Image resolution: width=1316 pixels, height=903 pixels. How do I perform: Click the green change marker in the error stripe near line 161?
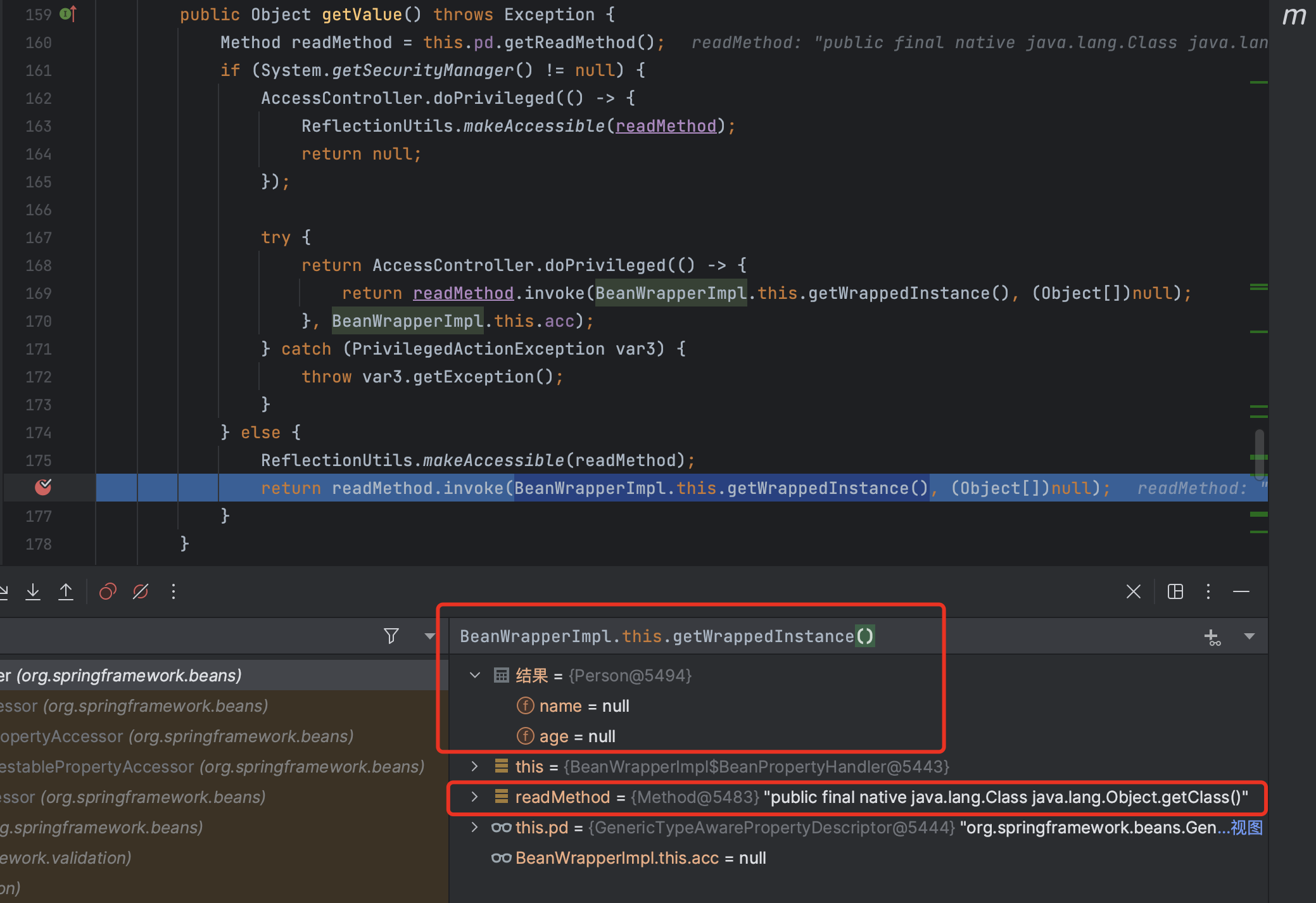coord(1259,82)
